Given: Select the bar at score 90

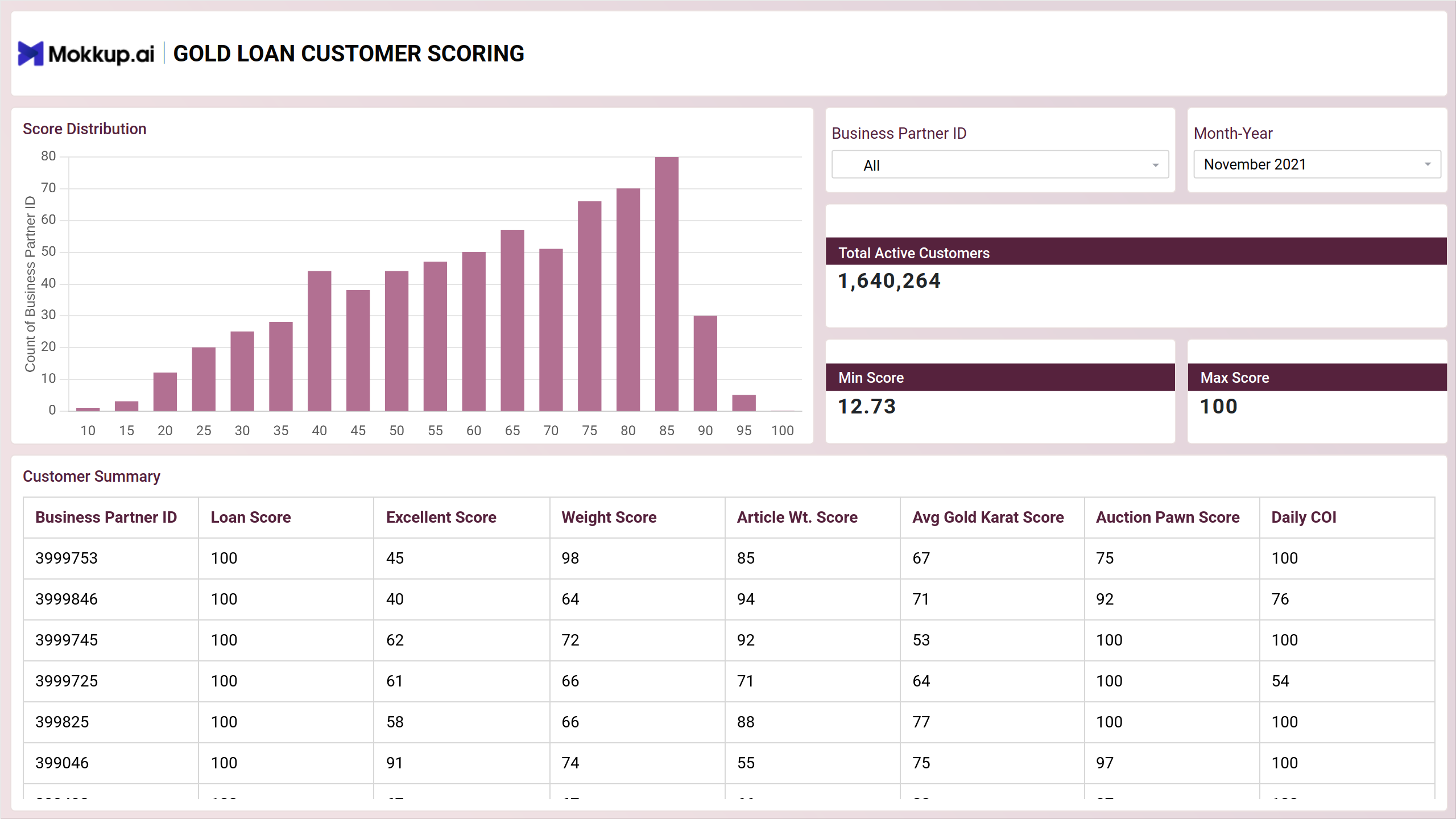Looking at the screenshot, I should pyautogui.click(x=705, y=363).
